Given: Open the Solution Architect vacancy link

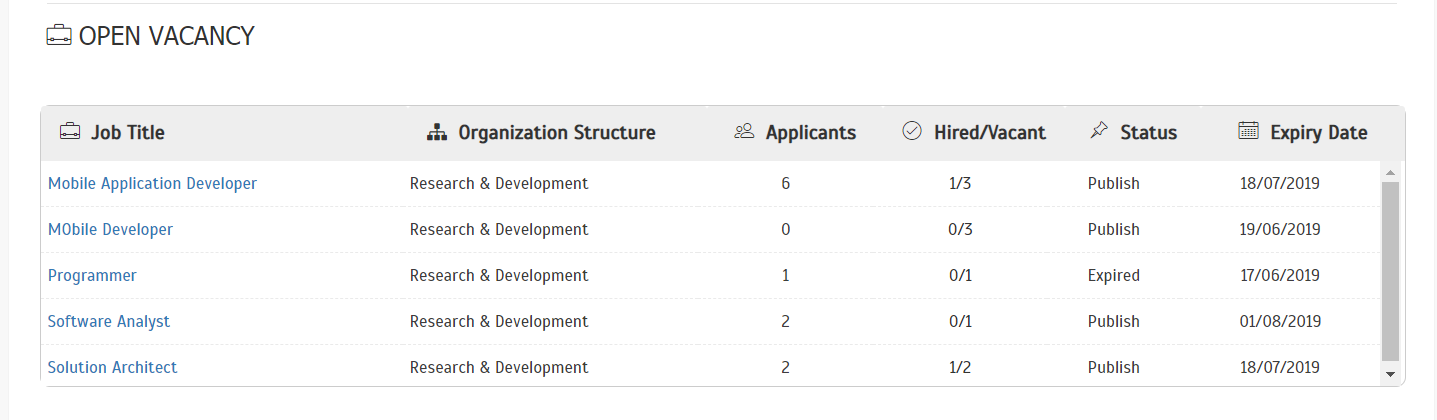Looking at the screenshot, I should (x=112, y=367).
